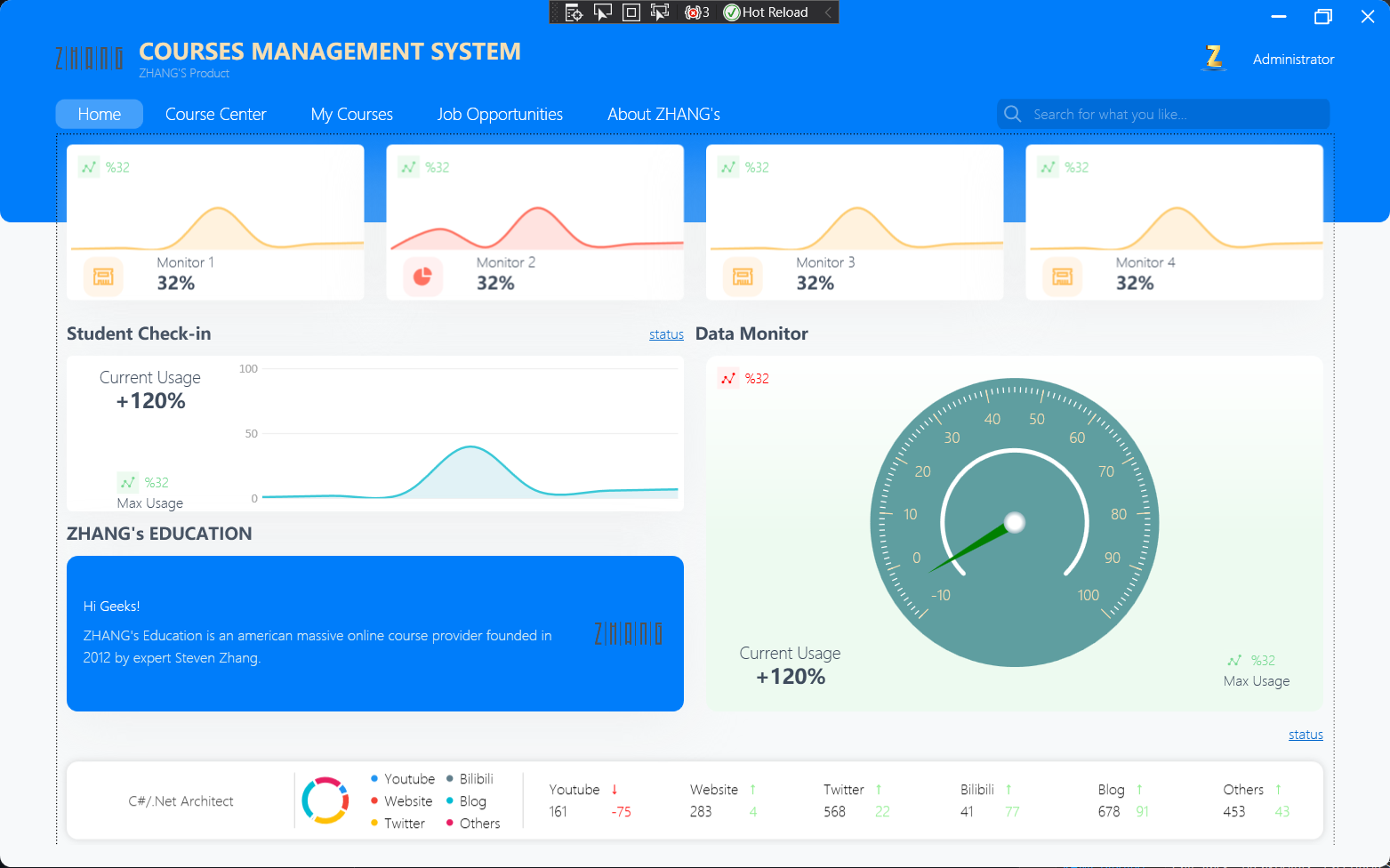Open Live Visual Tree from debug toolbar
Screen dimensions: 1390x868
(x=574, y=12)
